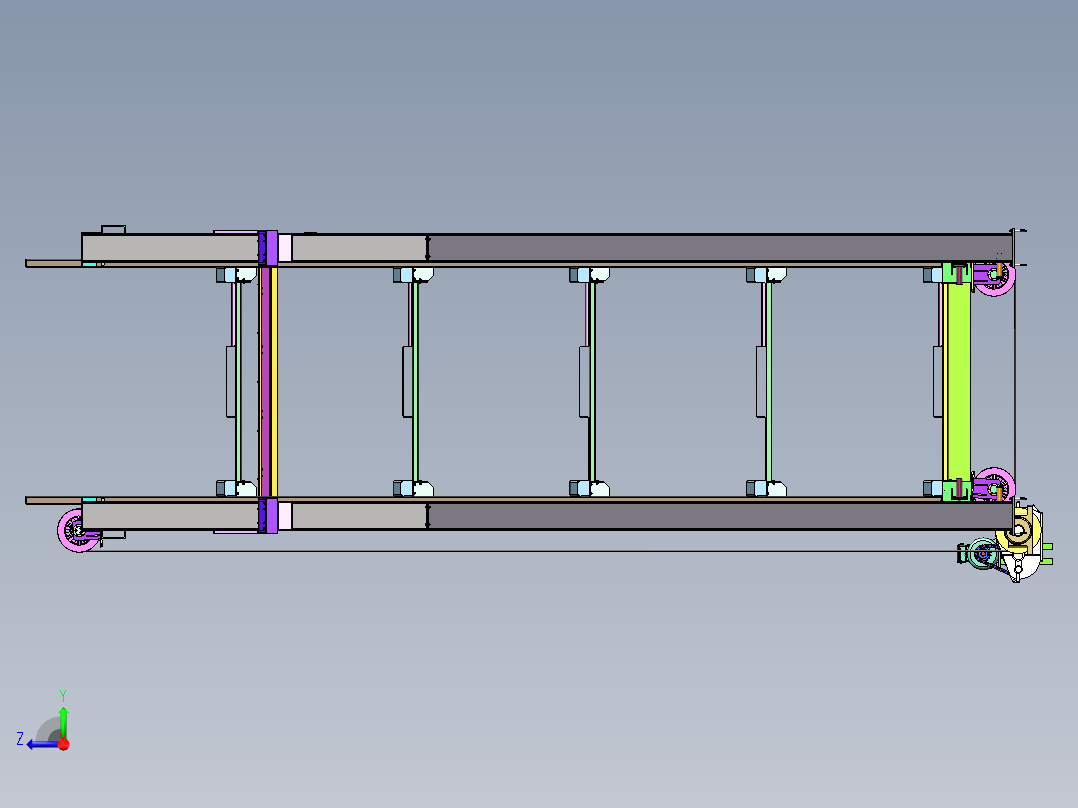Select the lime green cross beam at frame end
The image size is (1078, 808).
coord(958,382)
